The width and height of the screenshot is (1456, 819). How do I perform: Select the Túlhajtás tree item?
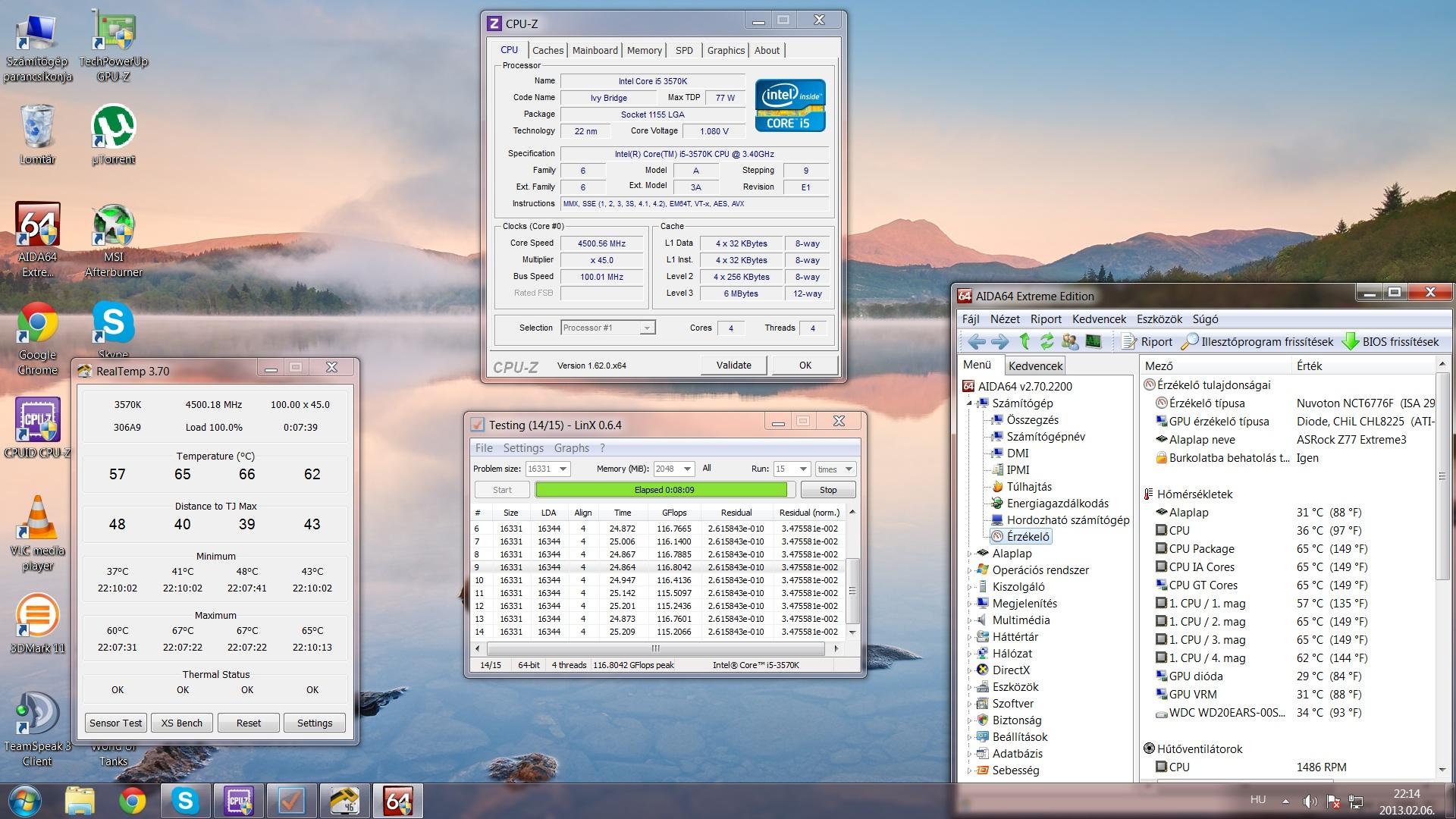coord(1028,487)
